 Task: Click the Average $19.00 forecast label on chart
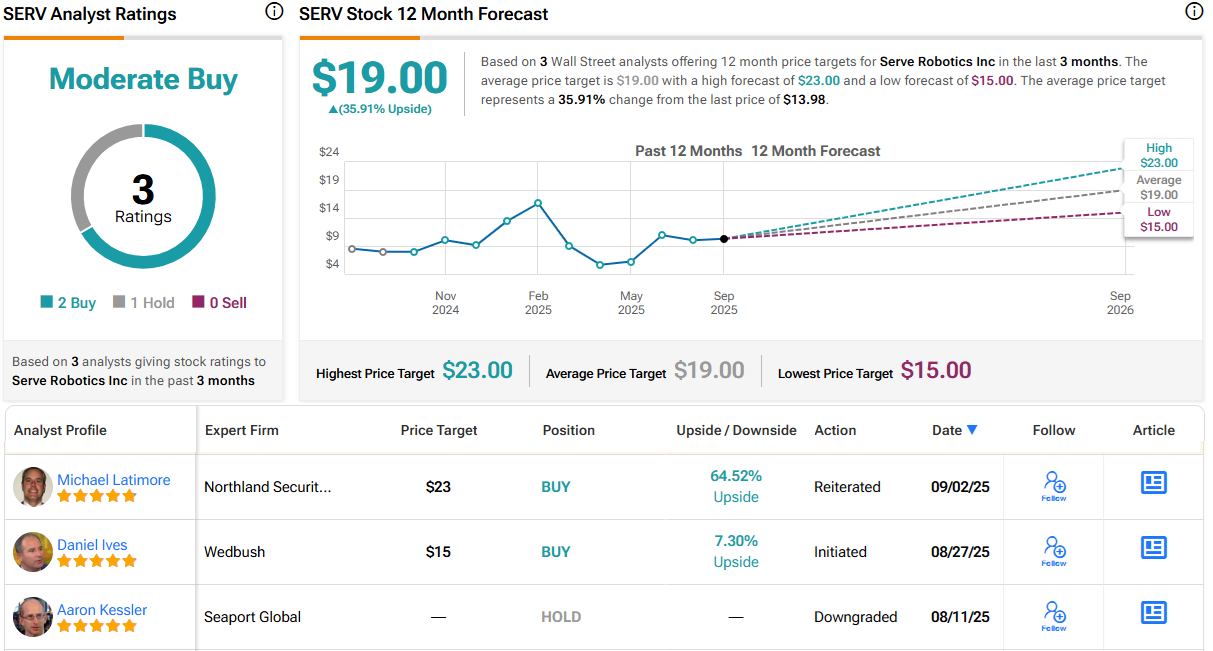pyautogui.click(x=1159, y=187)
